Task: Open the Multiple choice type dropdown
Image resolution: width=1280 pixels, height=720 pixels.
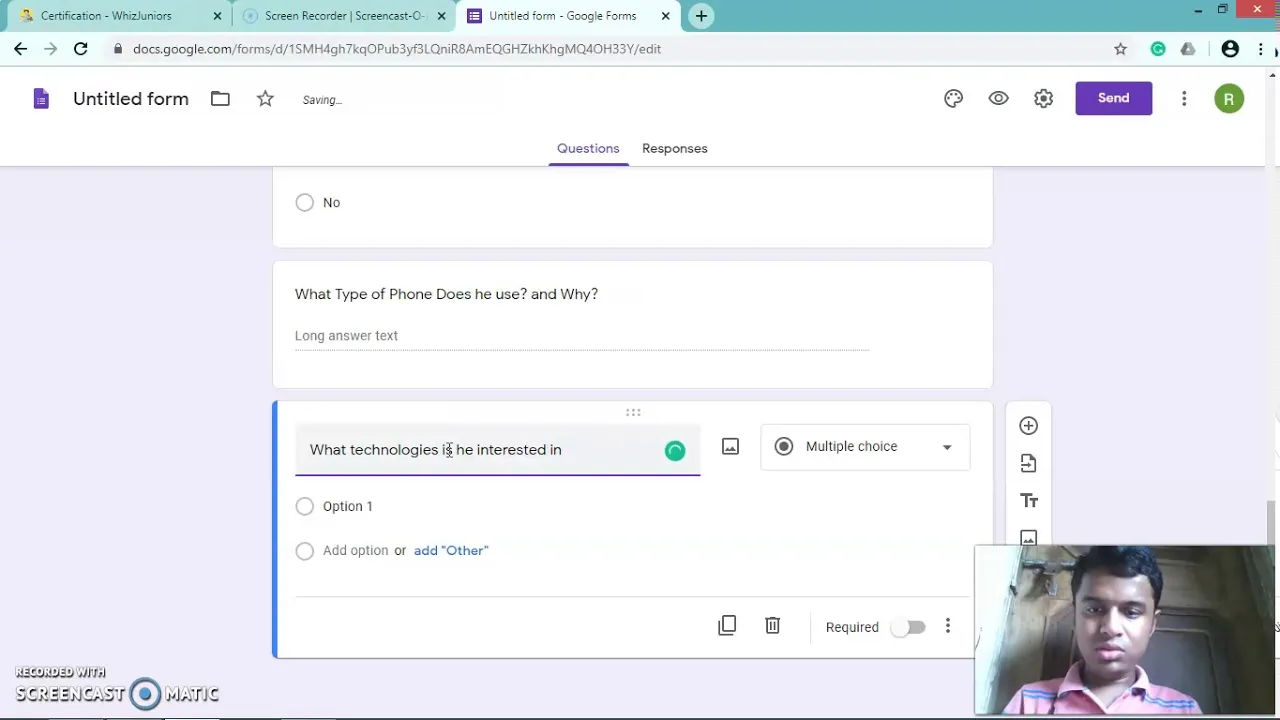Action: 865,447
